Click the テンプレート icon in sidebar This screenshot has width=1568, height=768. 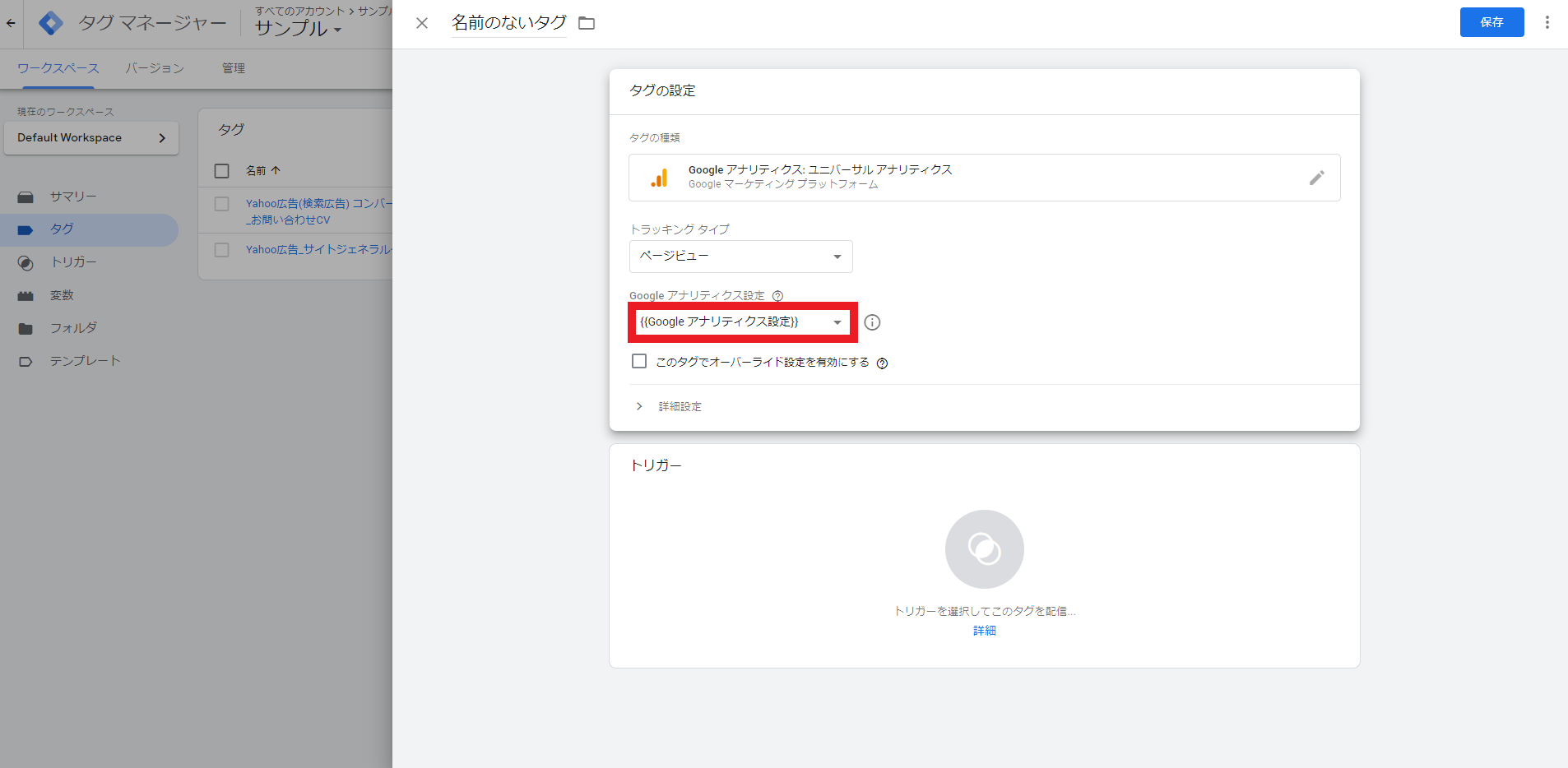click(26, 362)
